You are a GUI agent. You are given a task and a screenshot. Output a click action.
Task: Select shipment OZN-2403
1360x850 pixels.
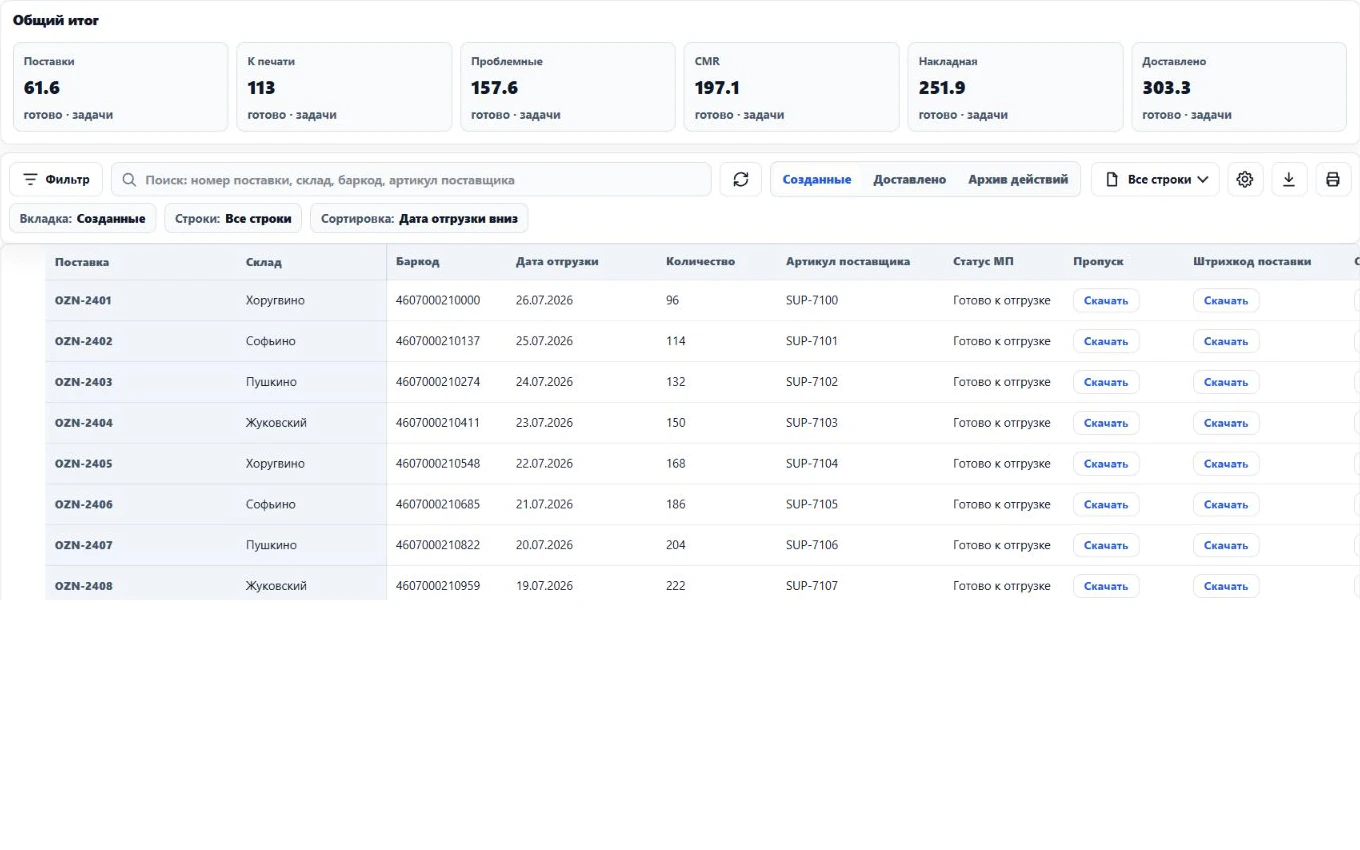point(84,382)
